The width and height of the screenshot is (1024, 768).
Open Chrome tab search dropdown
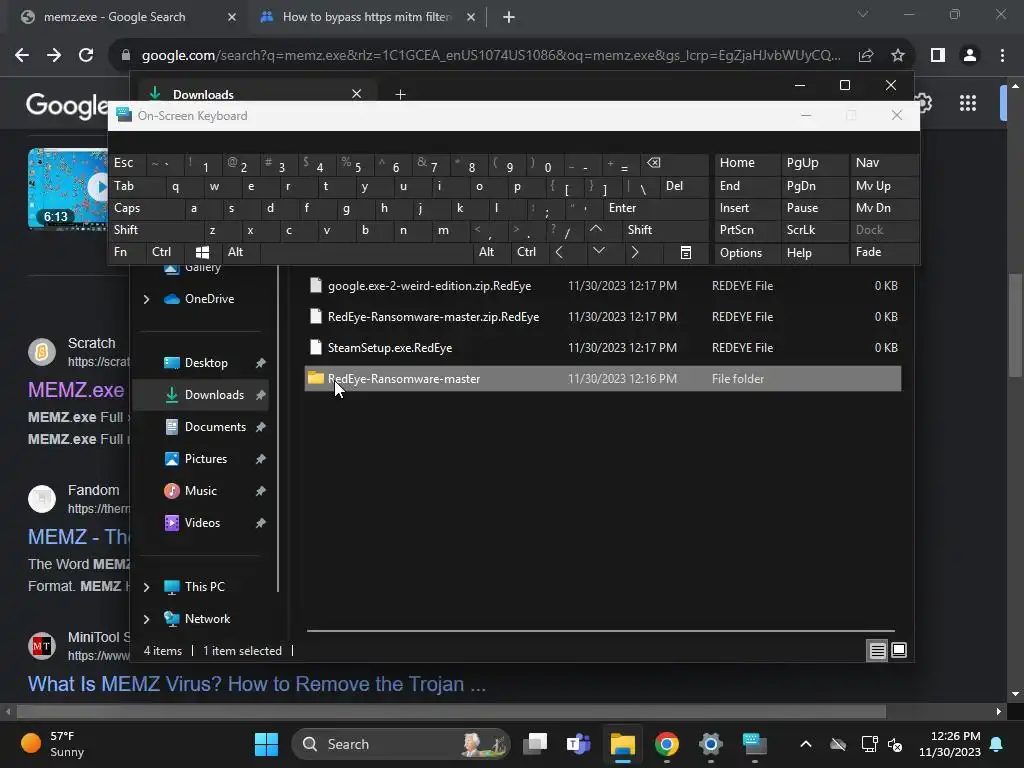tap(863, 14)
